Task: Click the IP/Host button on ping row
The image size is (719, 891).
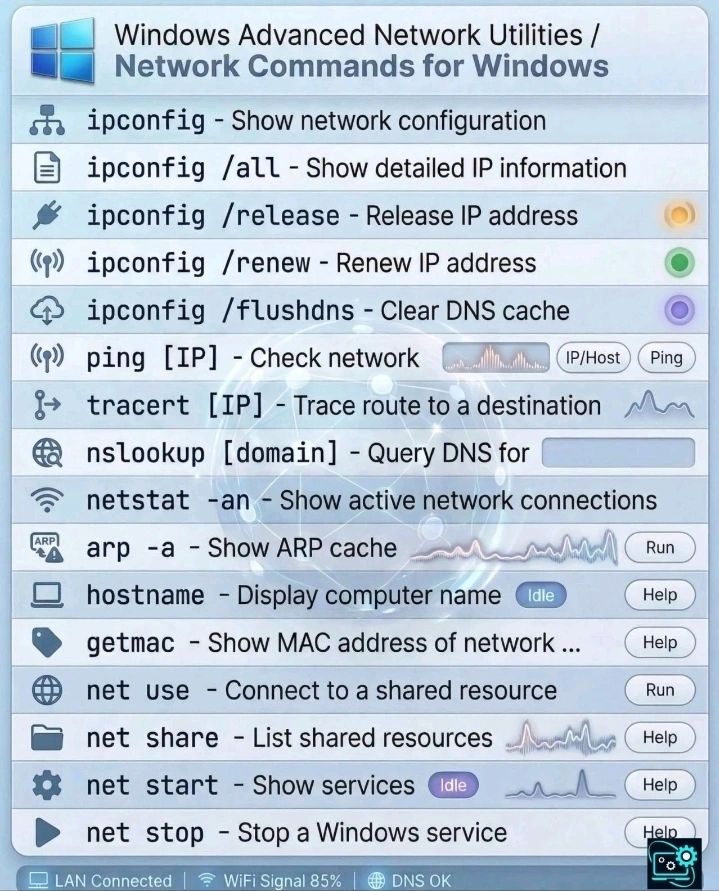Action: point(593,357)
